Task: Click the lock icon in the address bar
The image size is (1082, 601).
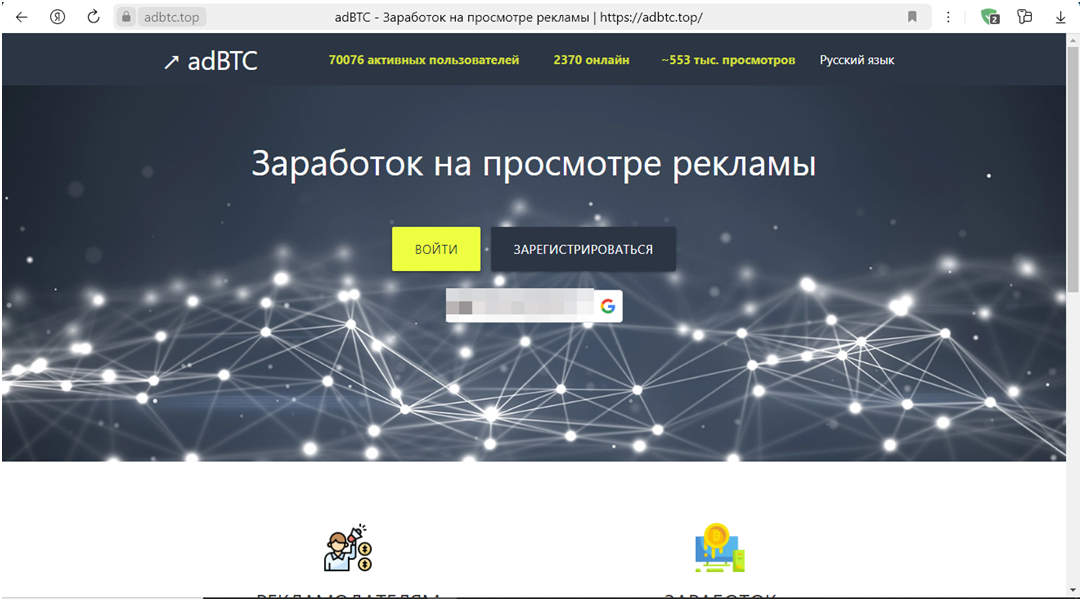Action: click(x=126, y=17)
